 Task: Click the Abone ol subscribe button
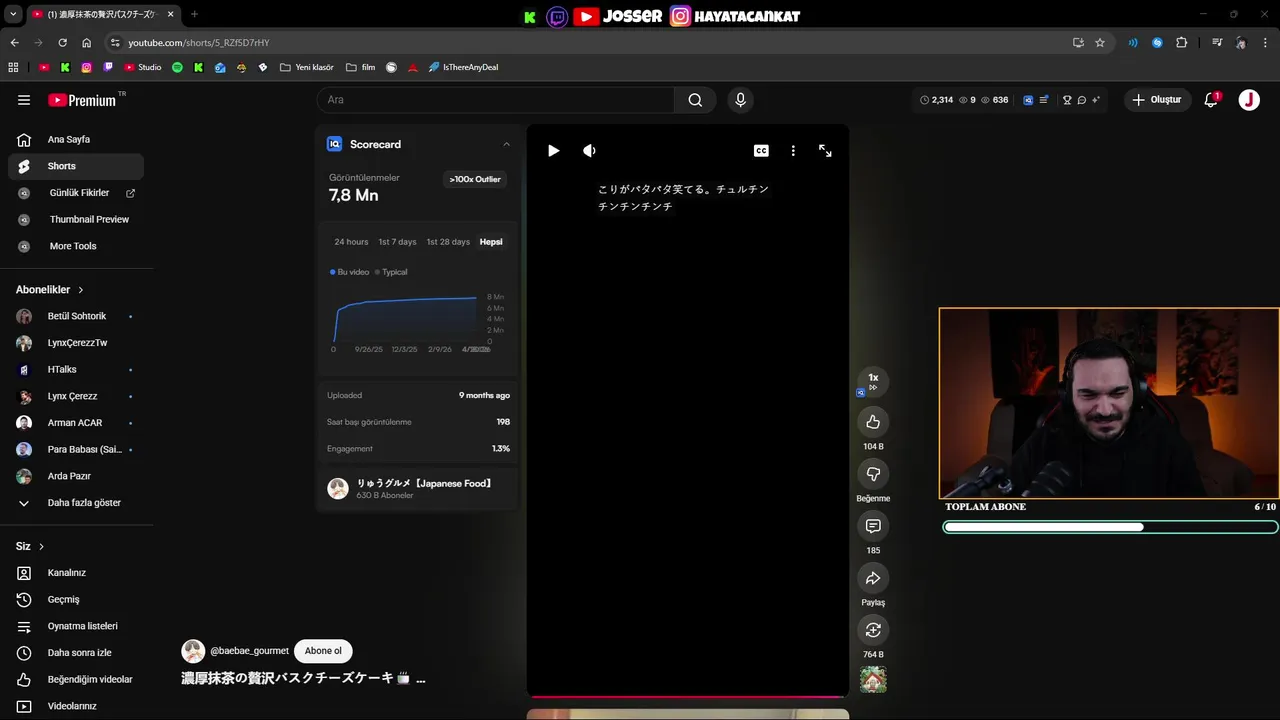pyautogui.click(x=323, y=651)
